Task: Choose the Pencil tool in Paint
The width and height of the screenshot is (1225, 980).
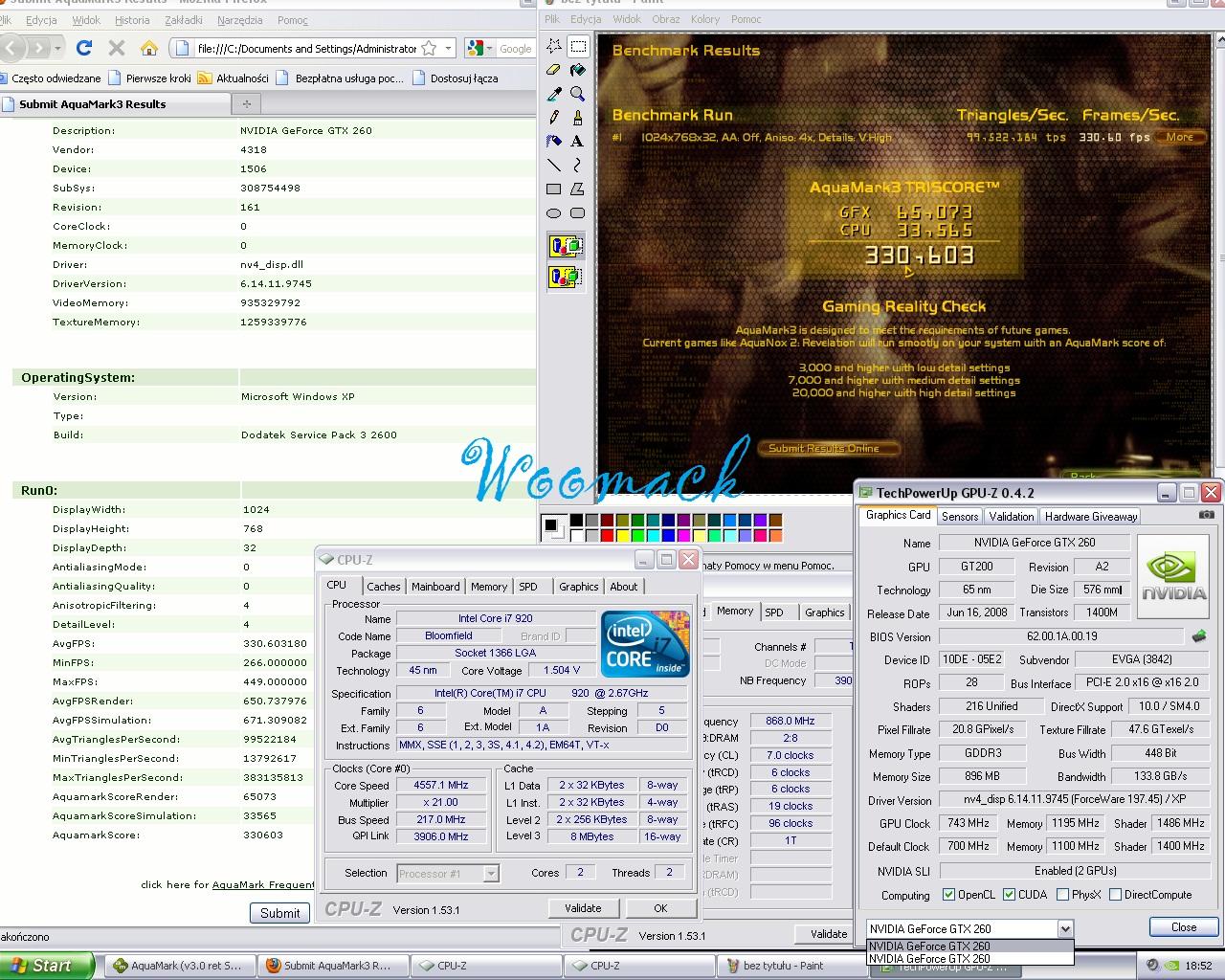Action: point(554,118)
